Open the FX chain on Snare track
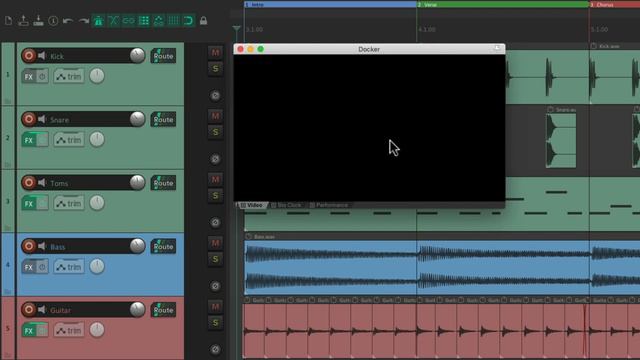The width and height of the screenshot is (640, 360). pyautogui.click(x=29, y=140)
